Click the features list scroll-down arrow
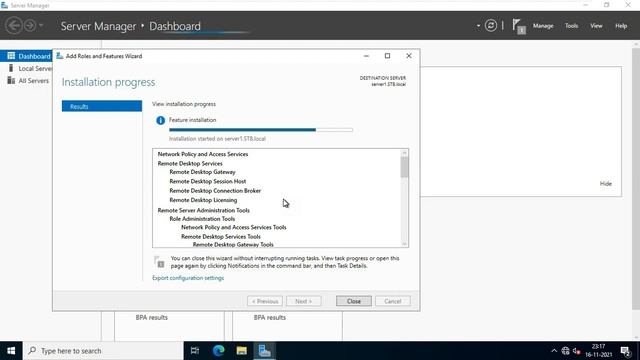 point(404,244)
